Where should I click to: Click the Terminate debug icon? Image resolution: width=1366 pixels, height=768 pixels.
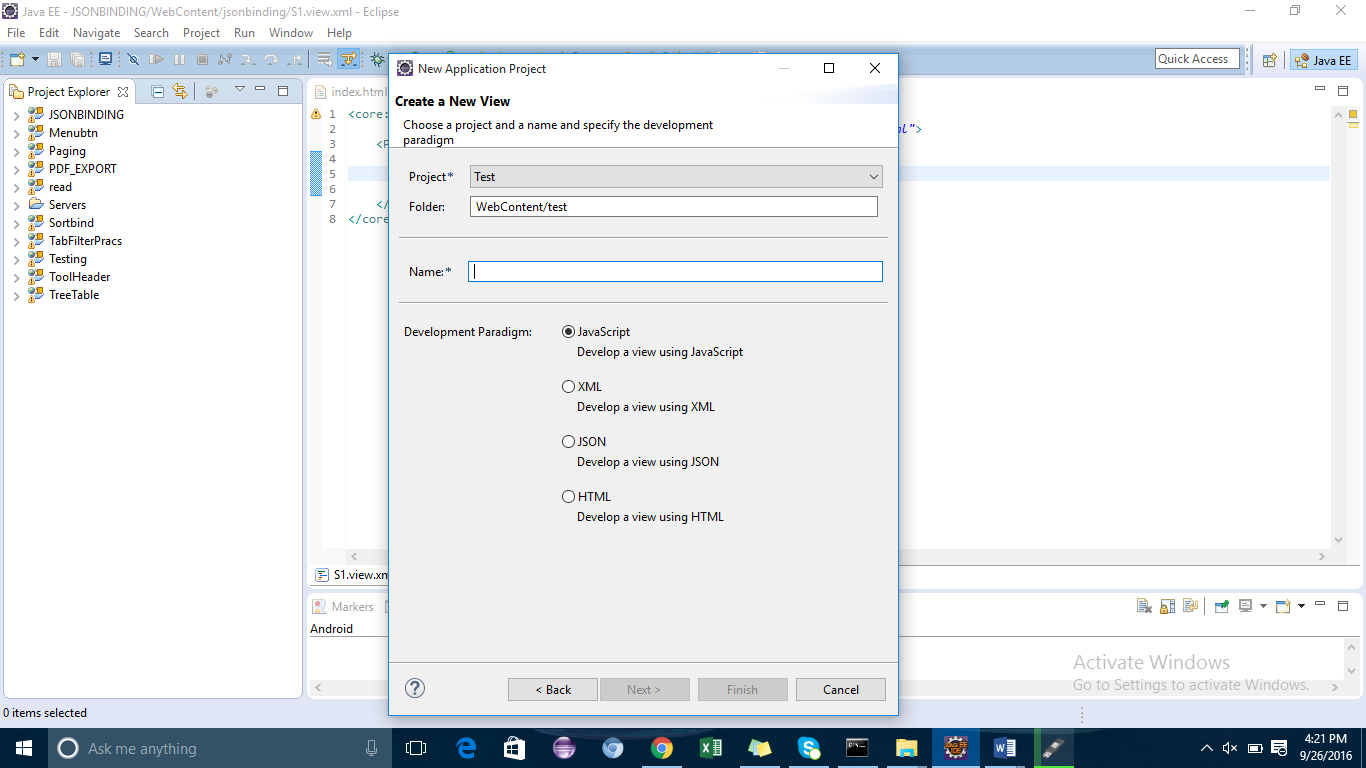[202, 59]
